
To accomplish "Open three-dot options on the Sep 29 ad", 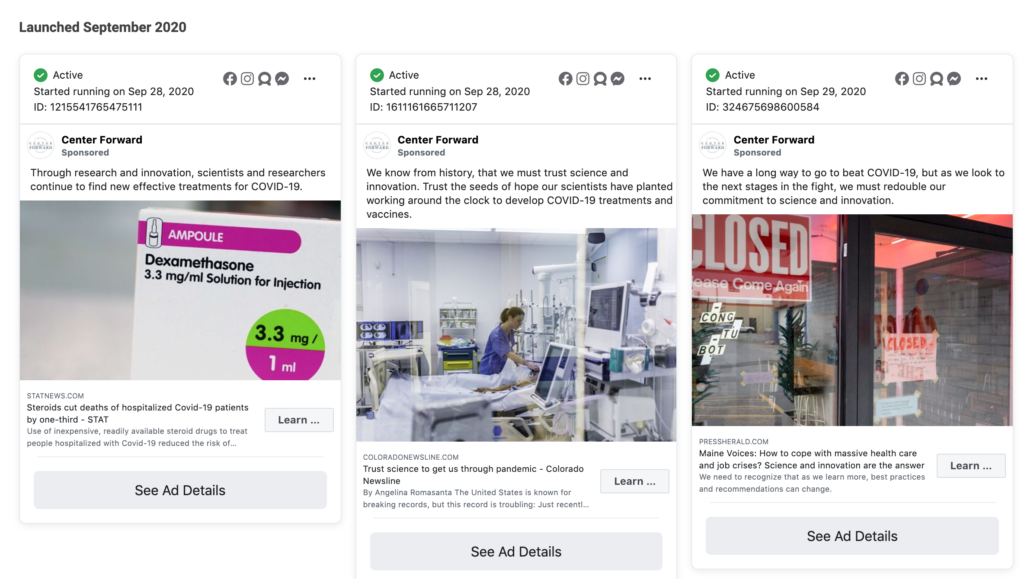I will click(982, 79).
